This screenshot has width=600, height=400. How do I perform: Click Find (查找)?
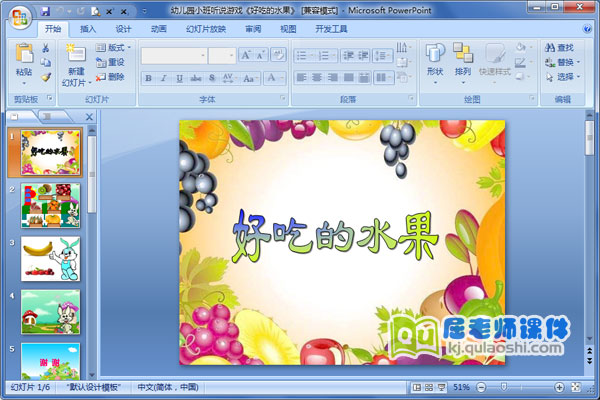[x=559, y=47]
